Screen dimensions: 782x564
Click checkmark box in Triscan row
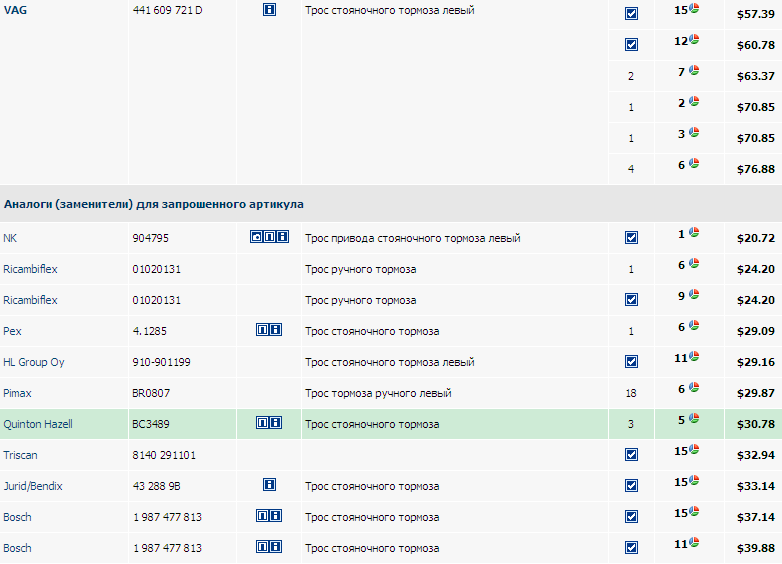[x=631, y=454]
